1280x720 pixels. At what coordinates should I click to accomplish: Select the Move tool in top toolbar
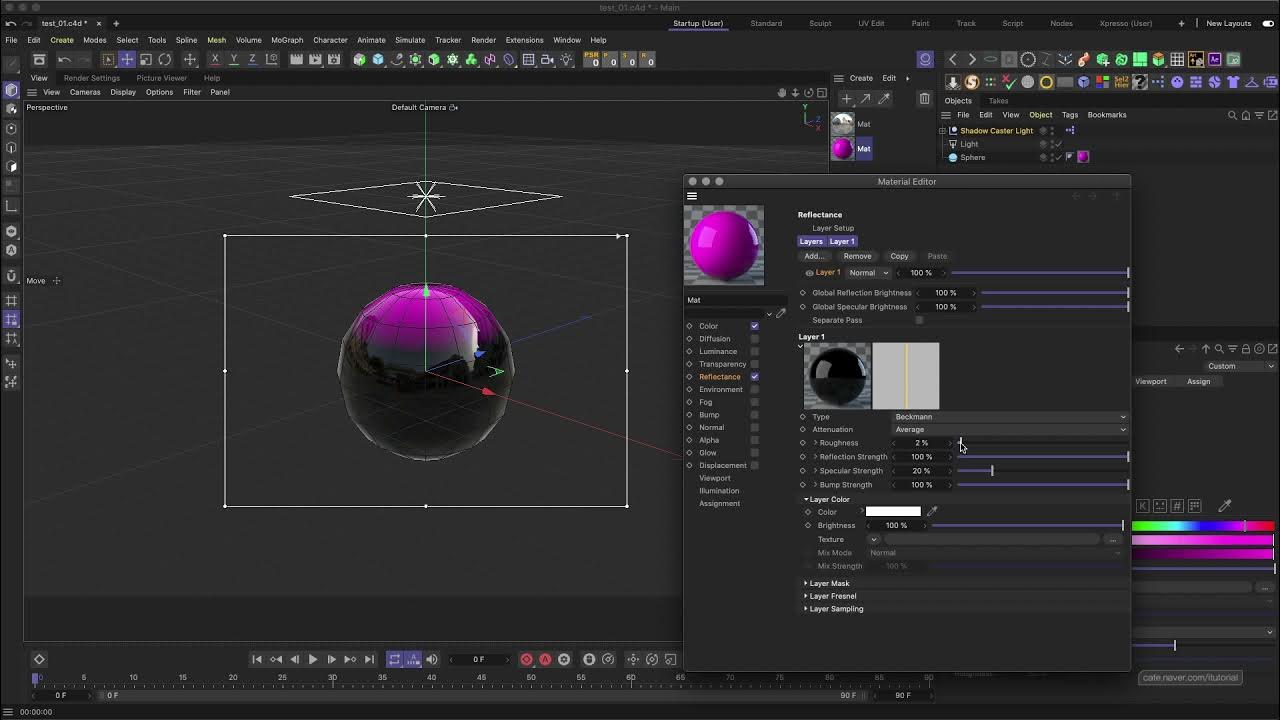[x=127, y=60]
